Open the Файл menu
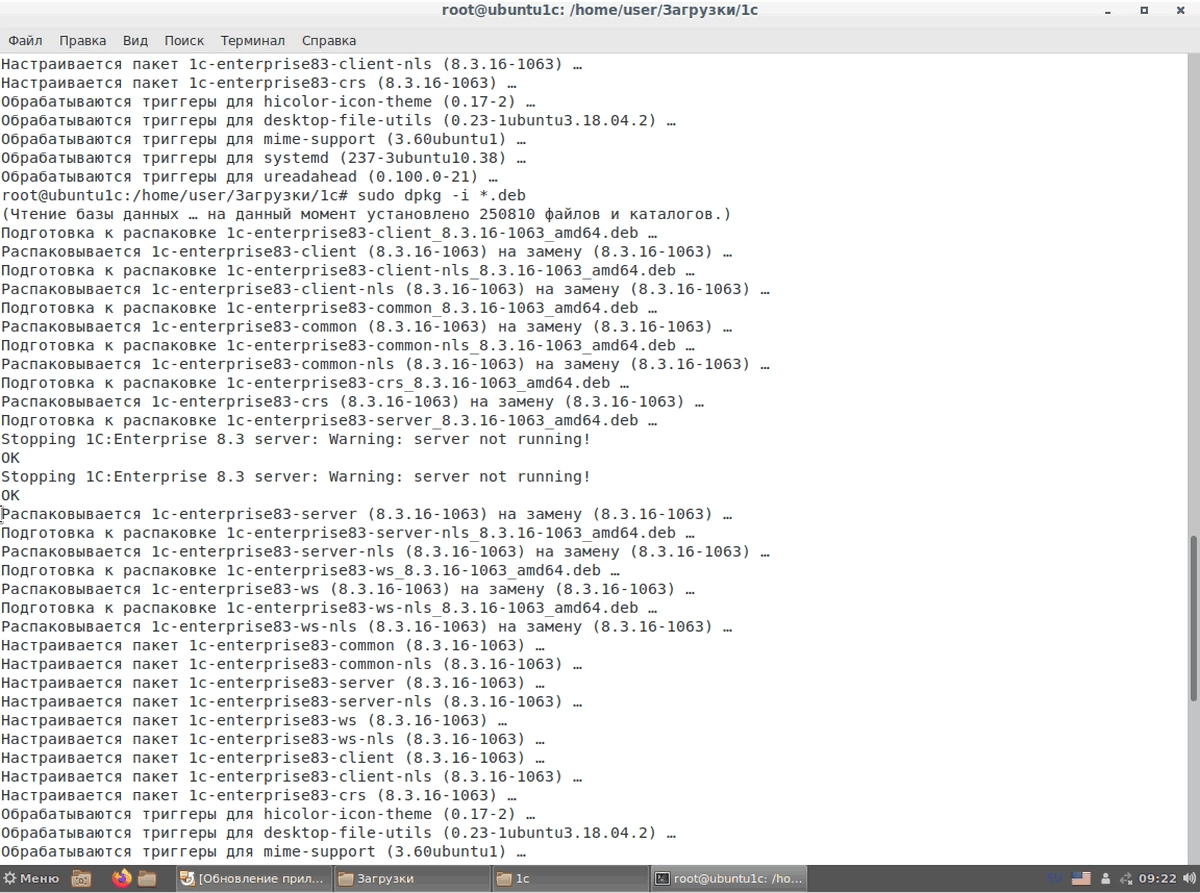The image size is (1200, 893). pos(25,41)
